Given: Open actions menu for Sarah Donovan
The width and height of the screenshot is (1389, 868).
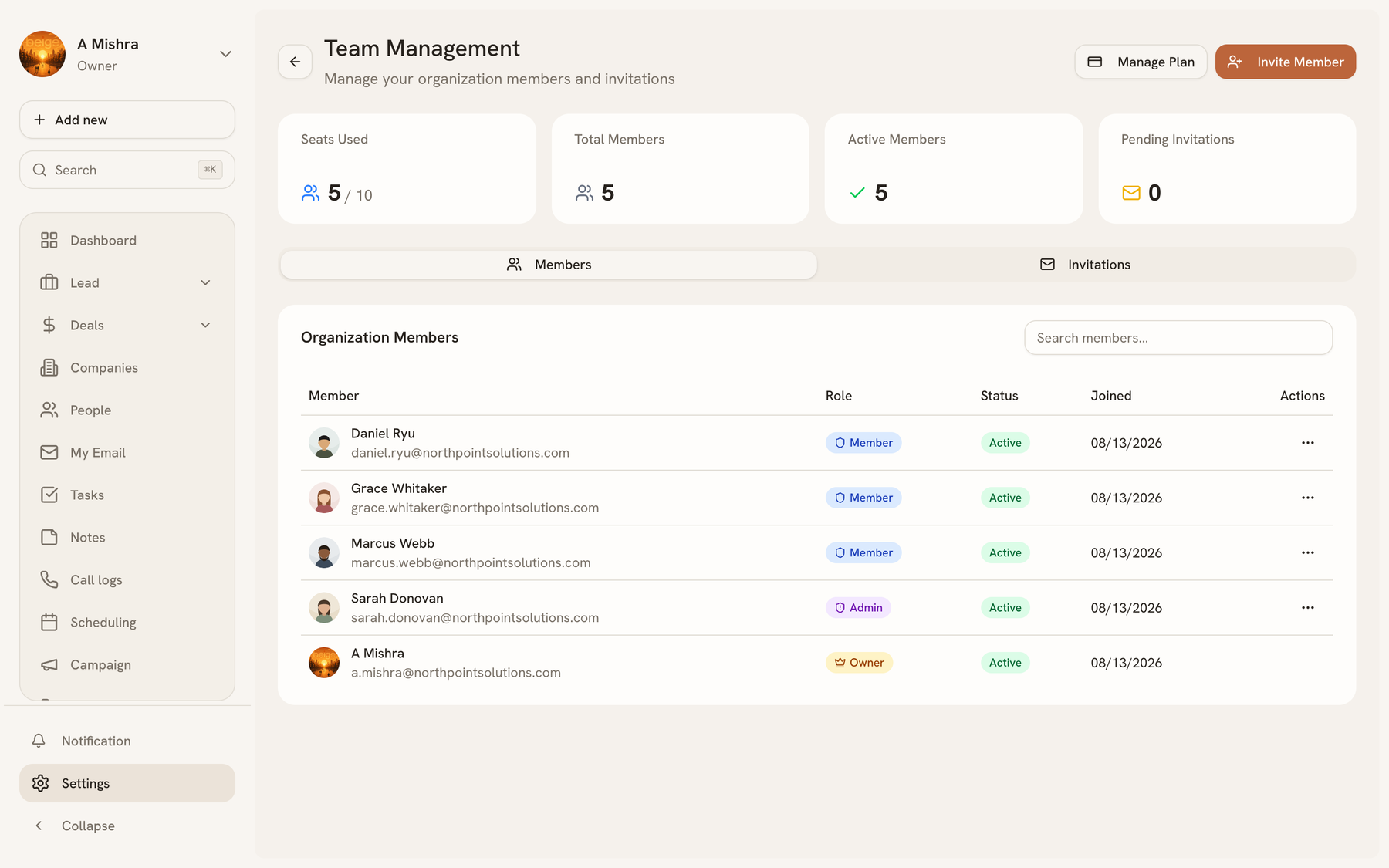Looking at the screenshot, I should [1307, 607].
